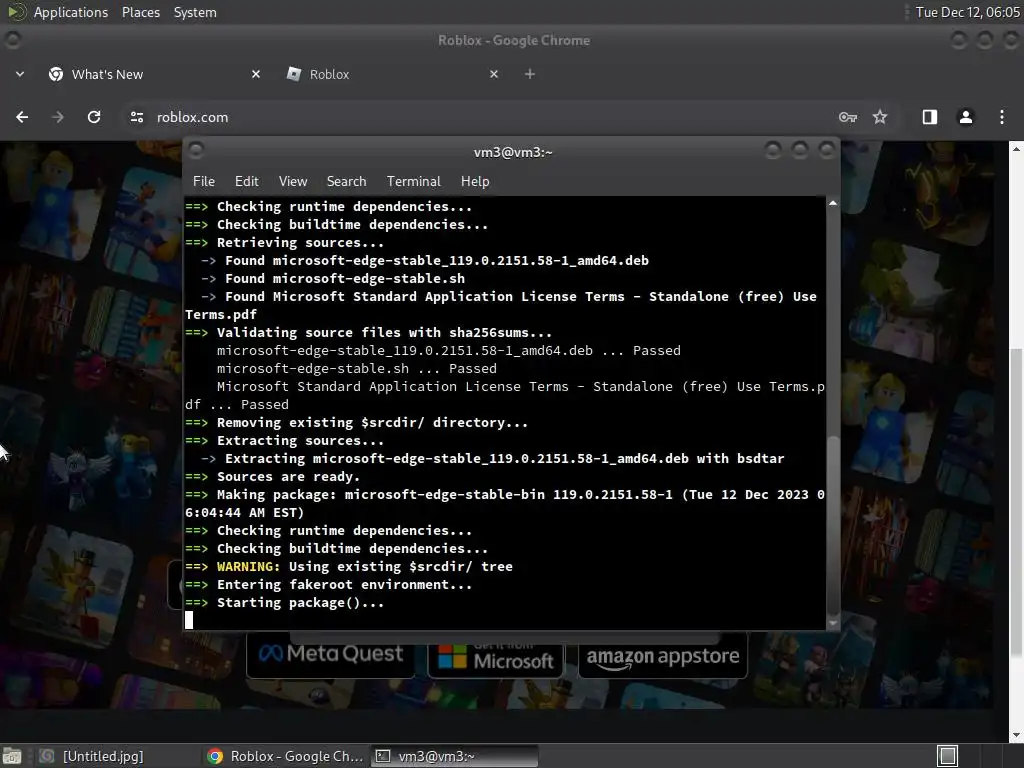This screenshot has height=768, width=1024.
Task: Switch to the Roblox tab
Action: (393, 74)
